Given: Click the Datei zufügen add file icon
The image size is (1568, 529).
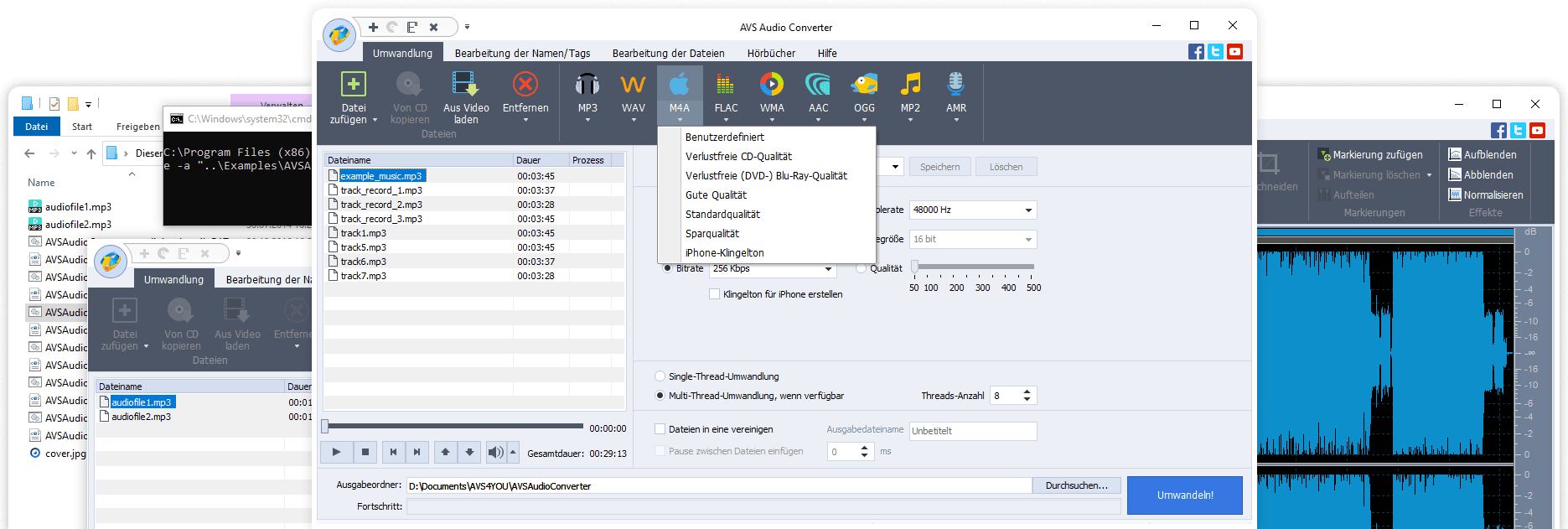Looking at the screenshot, I should tap(353, 86).
